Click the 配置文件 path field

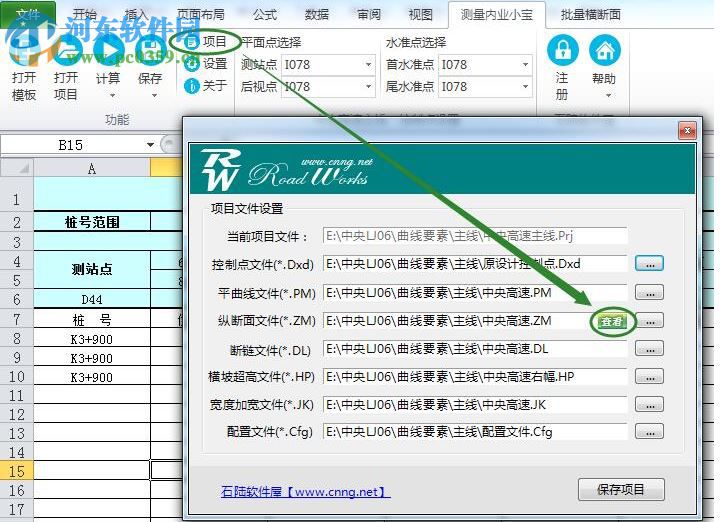[475, 431]
